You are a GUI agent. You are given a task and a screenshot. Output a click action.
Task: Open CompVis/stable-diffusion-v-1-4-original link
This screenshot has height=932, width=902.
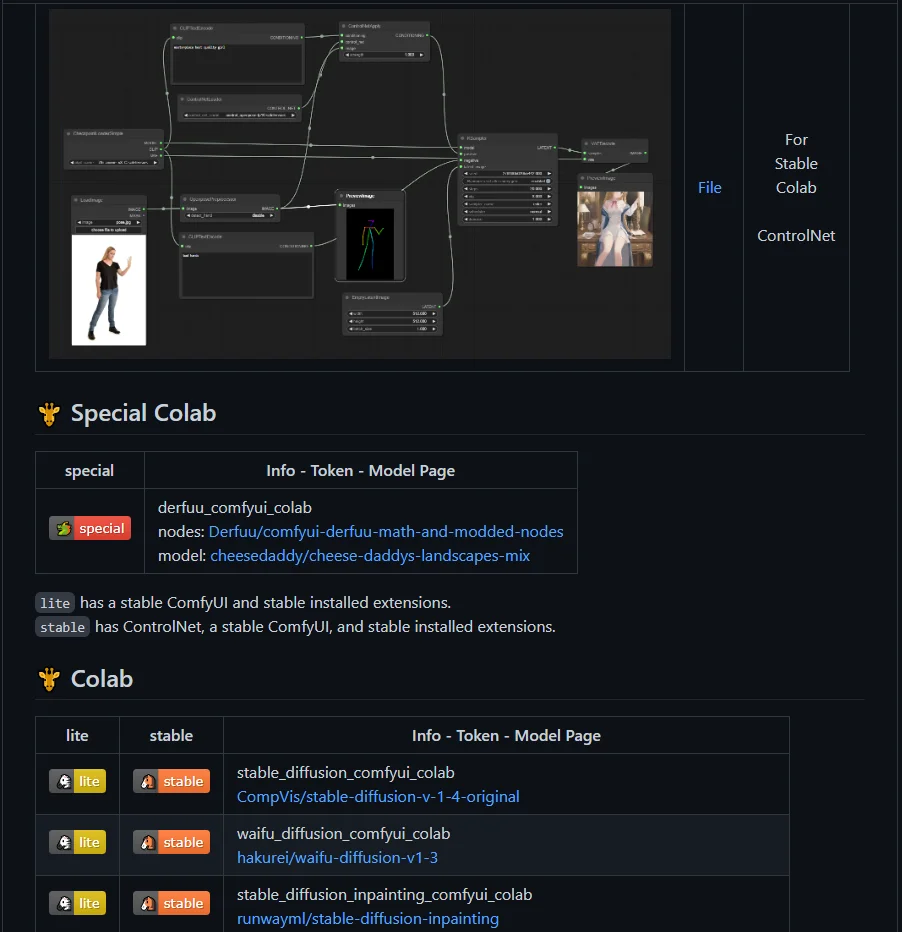[x=378, y=796]
